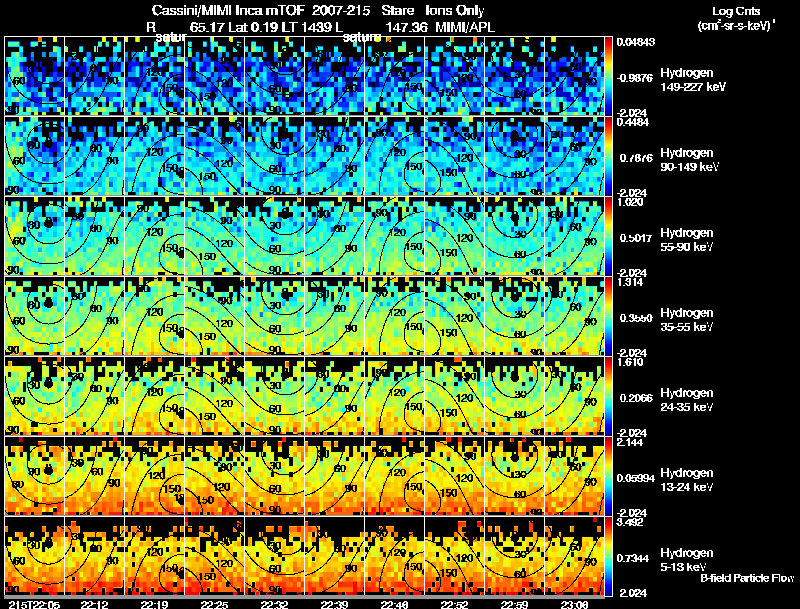The image size is (800, 609).
Task: Click the 0.4484 colorbar maximum value
Action: 633,122
